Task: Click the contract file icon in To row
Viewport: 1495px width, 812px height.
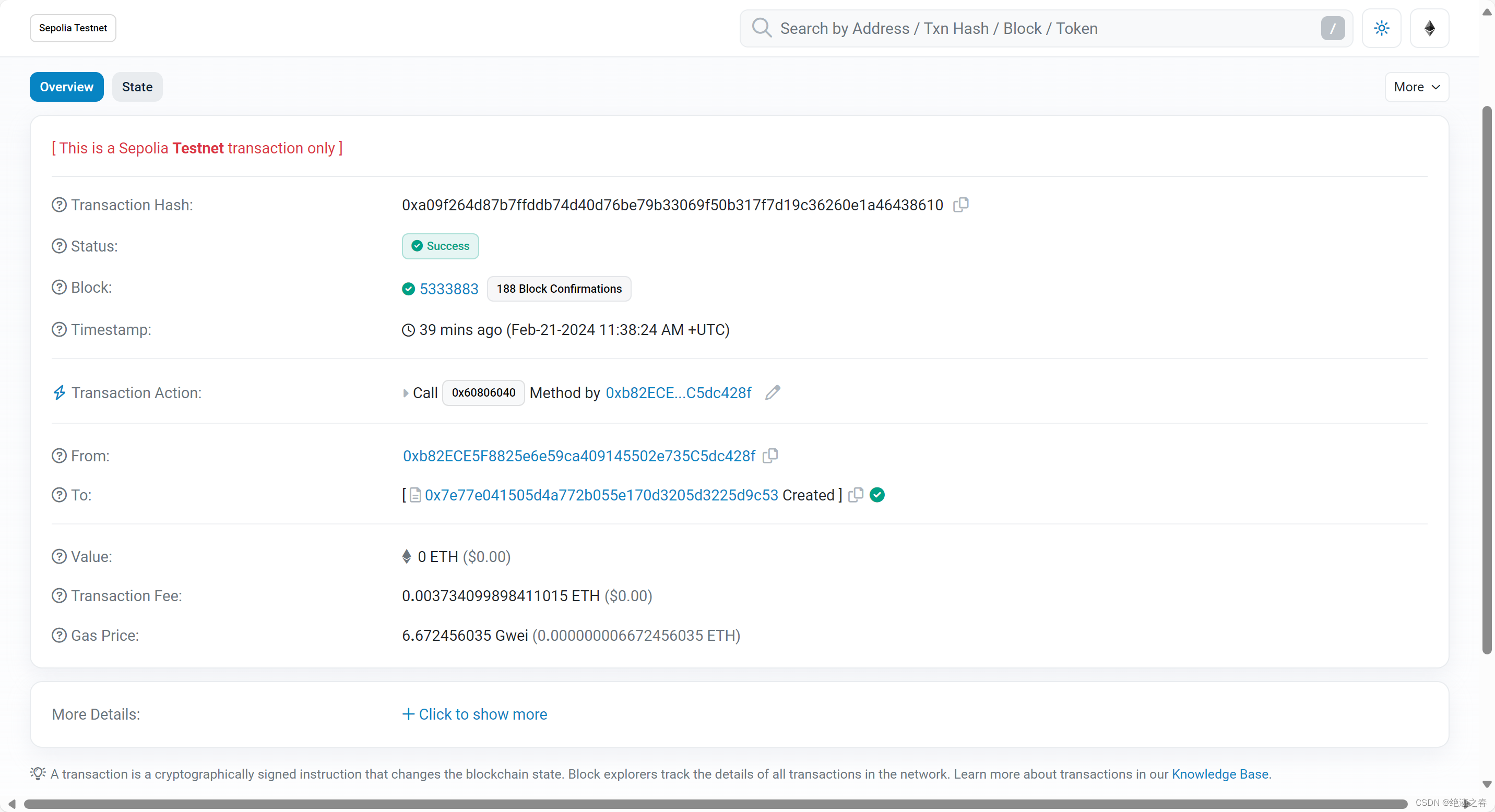Action: click(415, 495)
